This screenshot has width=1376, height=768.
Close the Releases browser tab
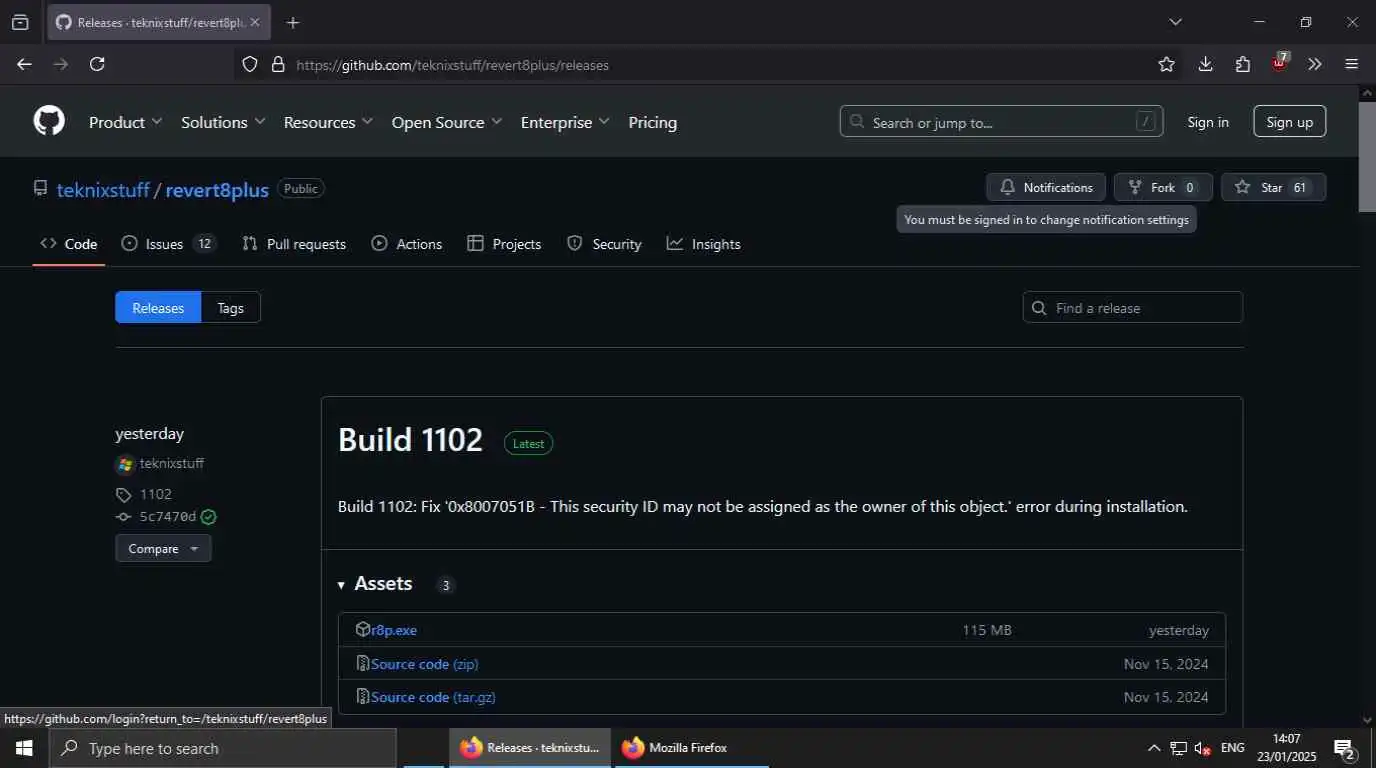click(255, 22)
